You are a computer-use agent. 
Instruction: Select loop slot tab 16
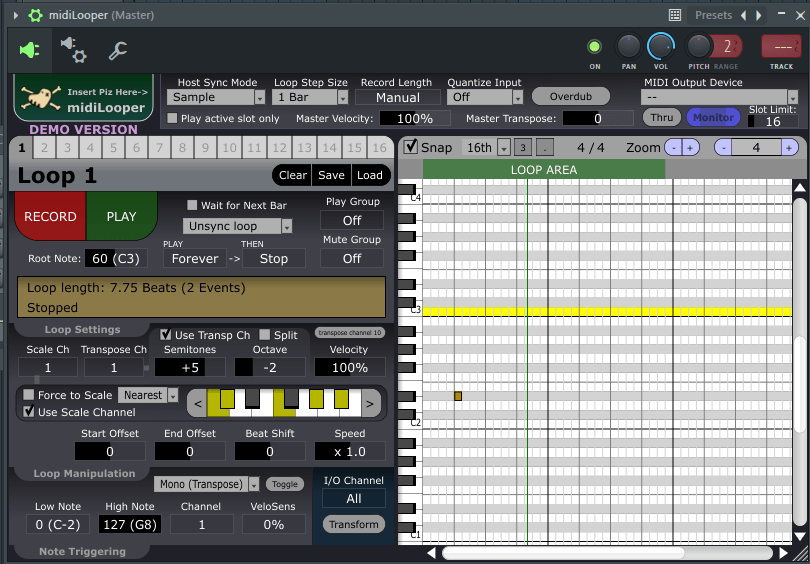[379, 148]
